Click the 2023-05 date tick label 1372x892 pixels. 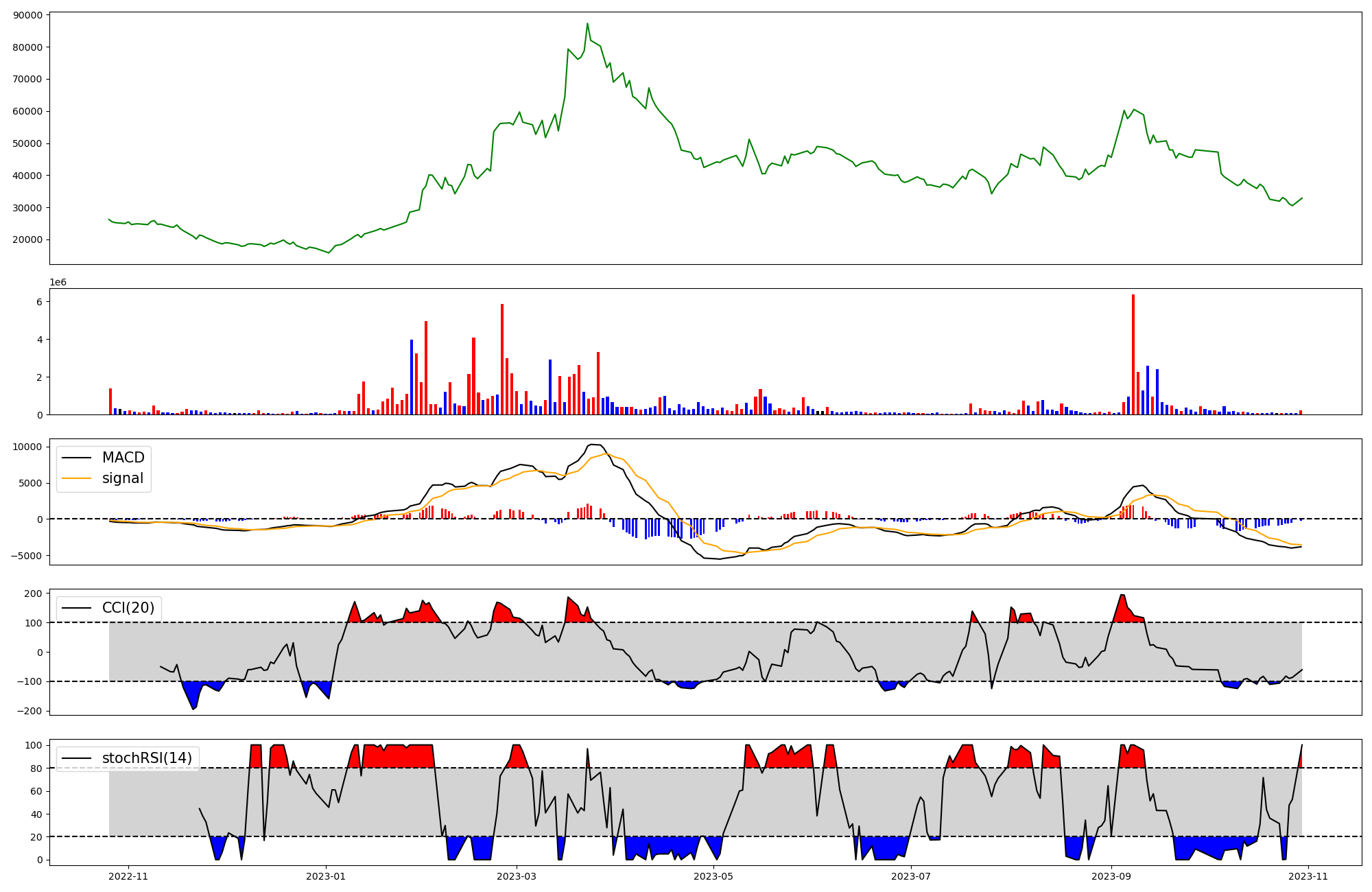pyautogui.click(x=713, y=876)
